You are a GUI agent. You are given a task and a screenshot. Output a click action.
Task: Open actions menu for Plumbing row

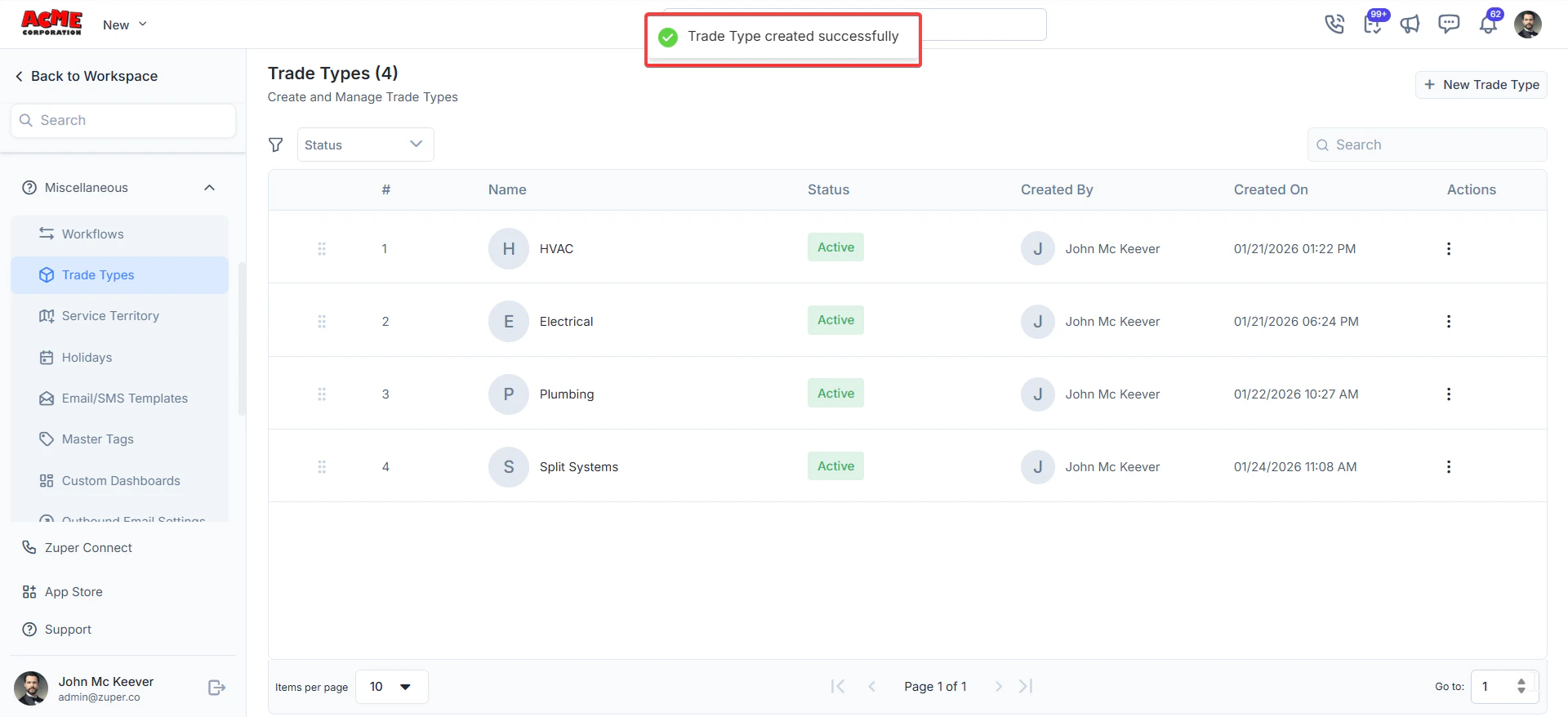1449,394
